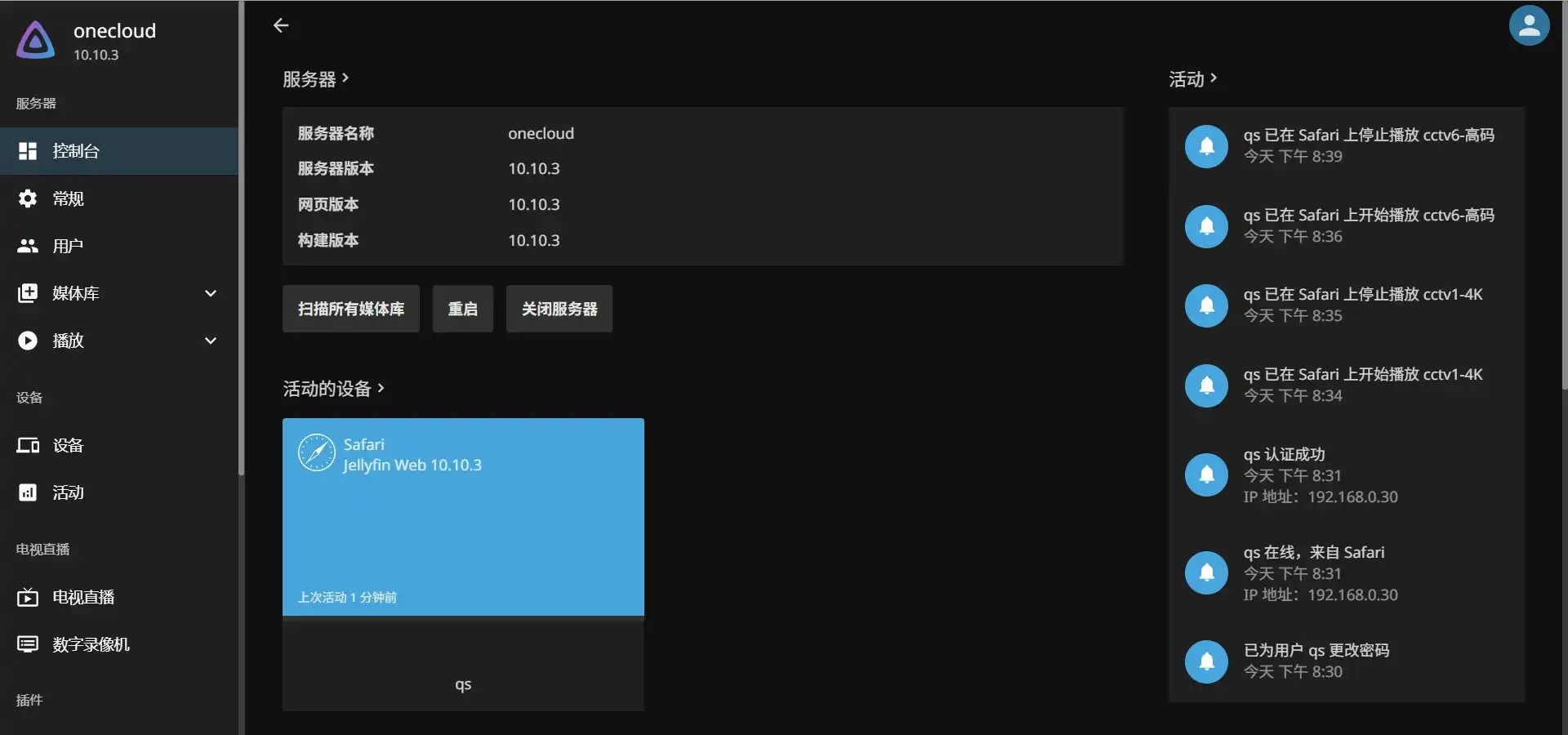Open the 活动 heading link in right panel
The width and height of the screenshot is (1568, 735).
(x=1192, y=79)
